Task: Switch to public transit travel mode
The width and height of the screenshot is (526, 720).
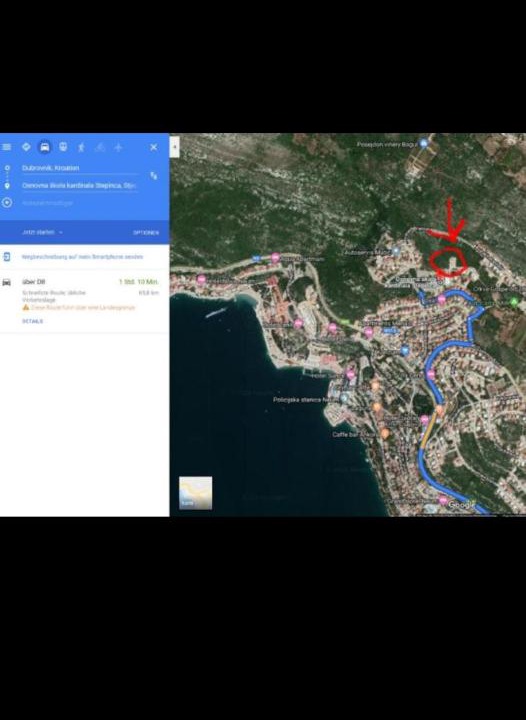Action: click(x=63, y=147)
